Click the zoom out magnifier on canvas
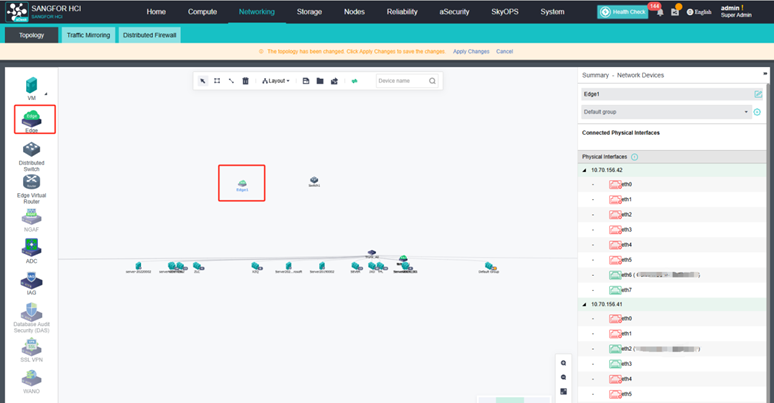Image resolution: width=774 pixels, height=403 pixels. 563,377
